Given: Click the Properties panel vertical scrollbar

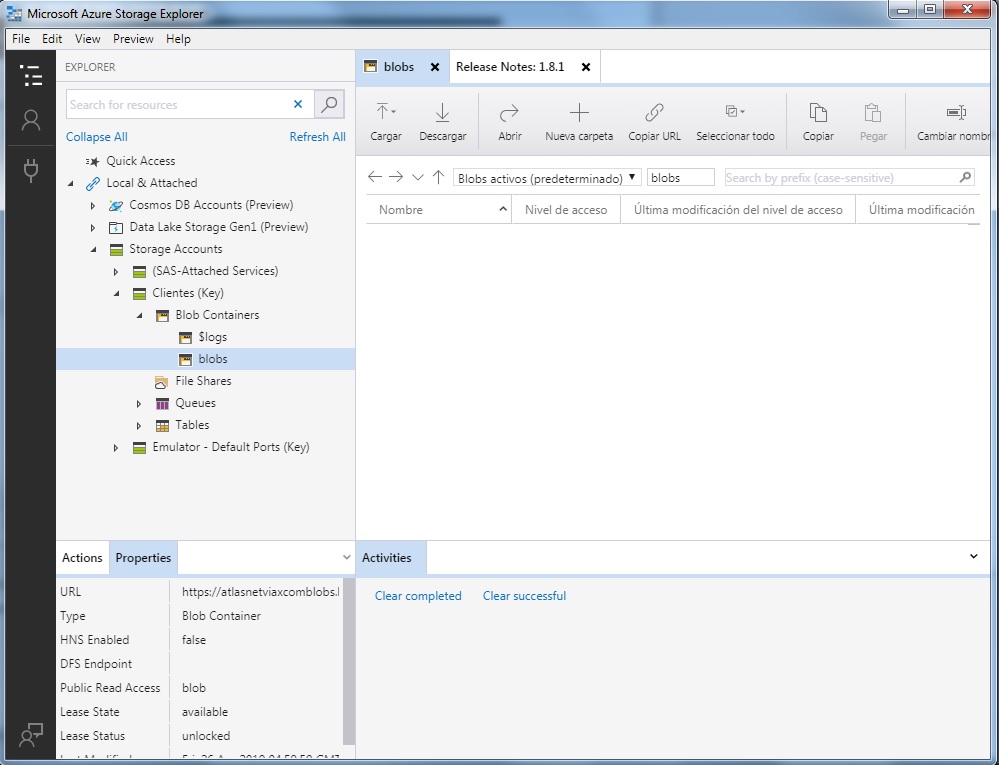Looking at the screenshot, I should point(349,661).
